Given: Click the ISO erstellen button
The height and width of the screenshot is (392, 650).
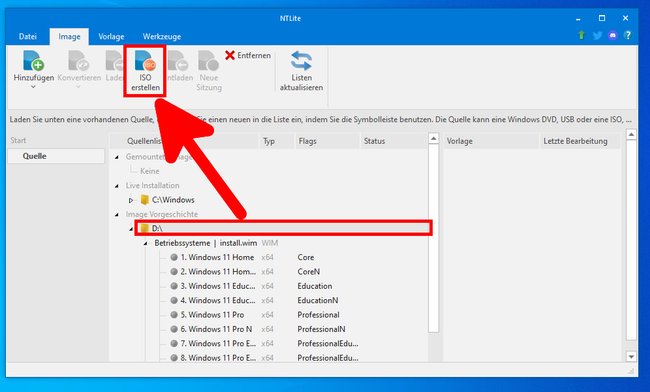Looking at the screenshot, I should (145, 71).
